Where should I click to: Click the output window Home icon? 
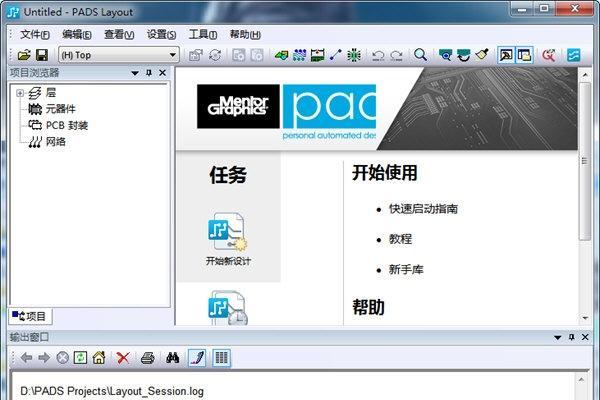(99, 358)
